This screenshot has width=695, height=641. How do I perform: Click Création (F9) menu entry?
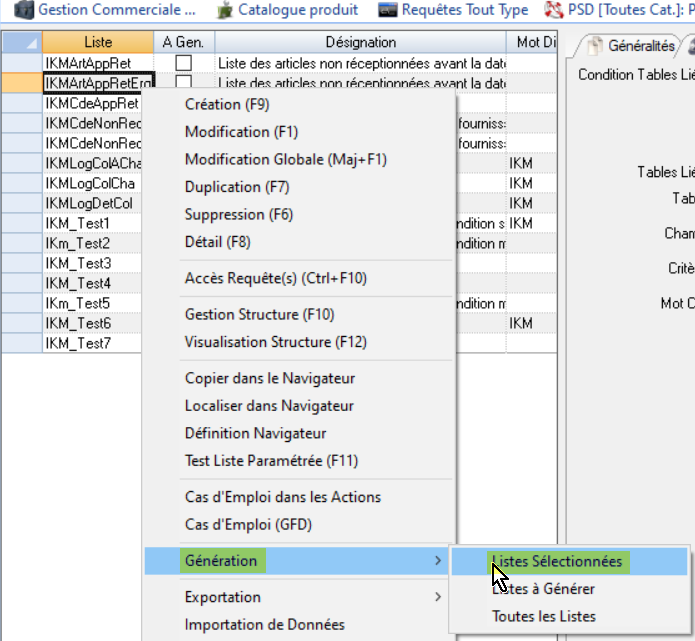pyautogui.click(x=227, y=105)
